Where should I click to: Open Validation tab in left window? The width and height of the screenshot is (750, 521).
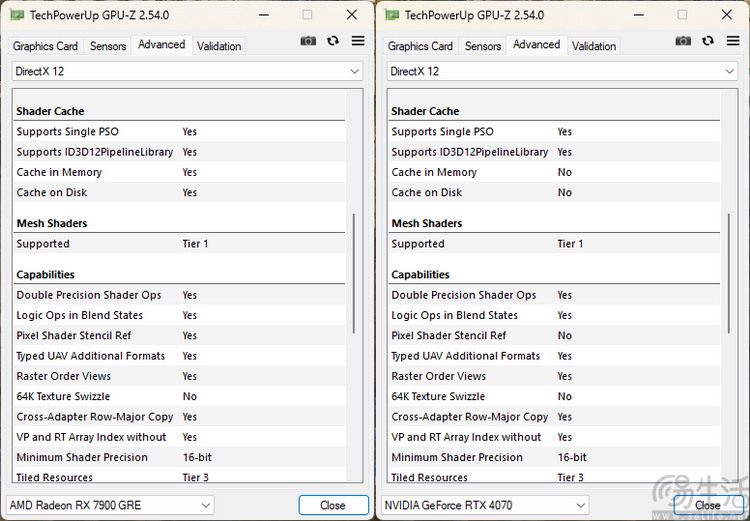(x=219, y=46)
